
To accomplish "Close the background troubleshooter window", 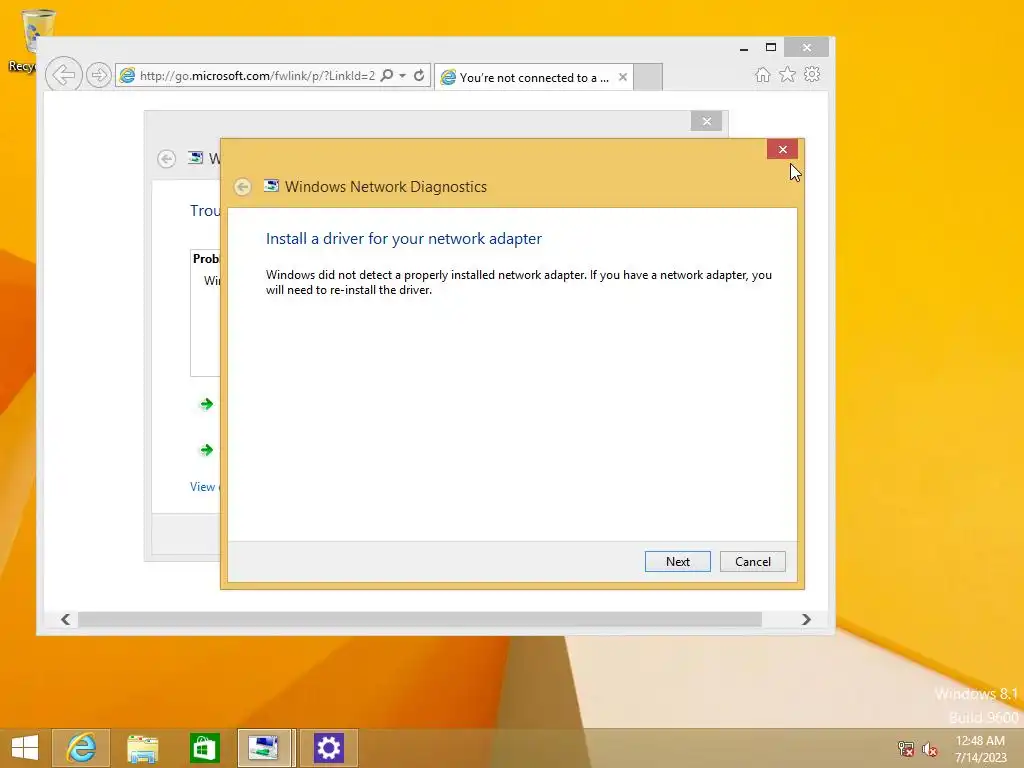I will (706, 121).
